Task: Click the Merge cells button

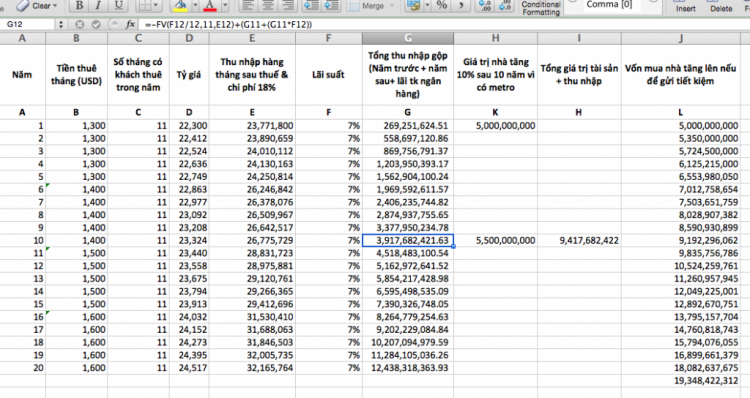Action: [367, 6]
